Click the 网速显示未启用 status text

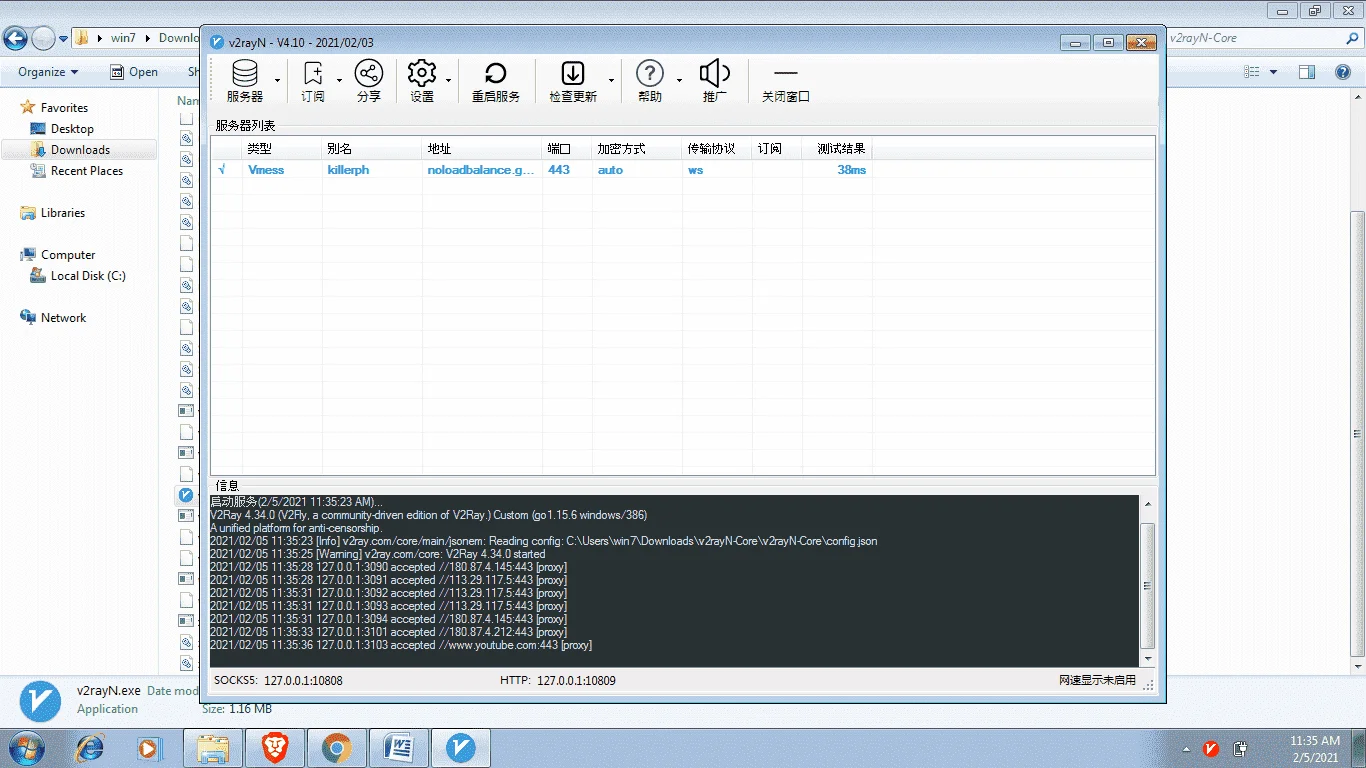point(1097,680)
